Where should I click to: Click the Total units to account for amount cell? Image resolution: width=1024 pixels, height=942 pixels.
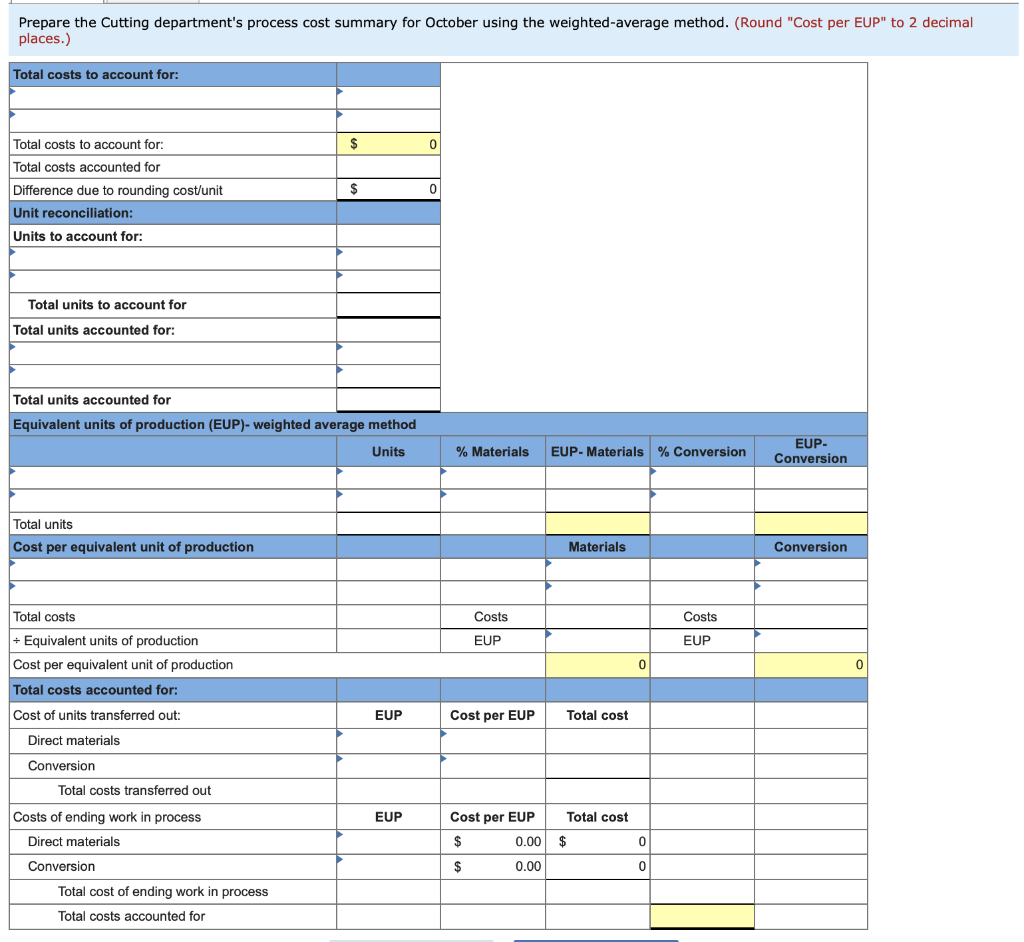click(x=389, y=305)
